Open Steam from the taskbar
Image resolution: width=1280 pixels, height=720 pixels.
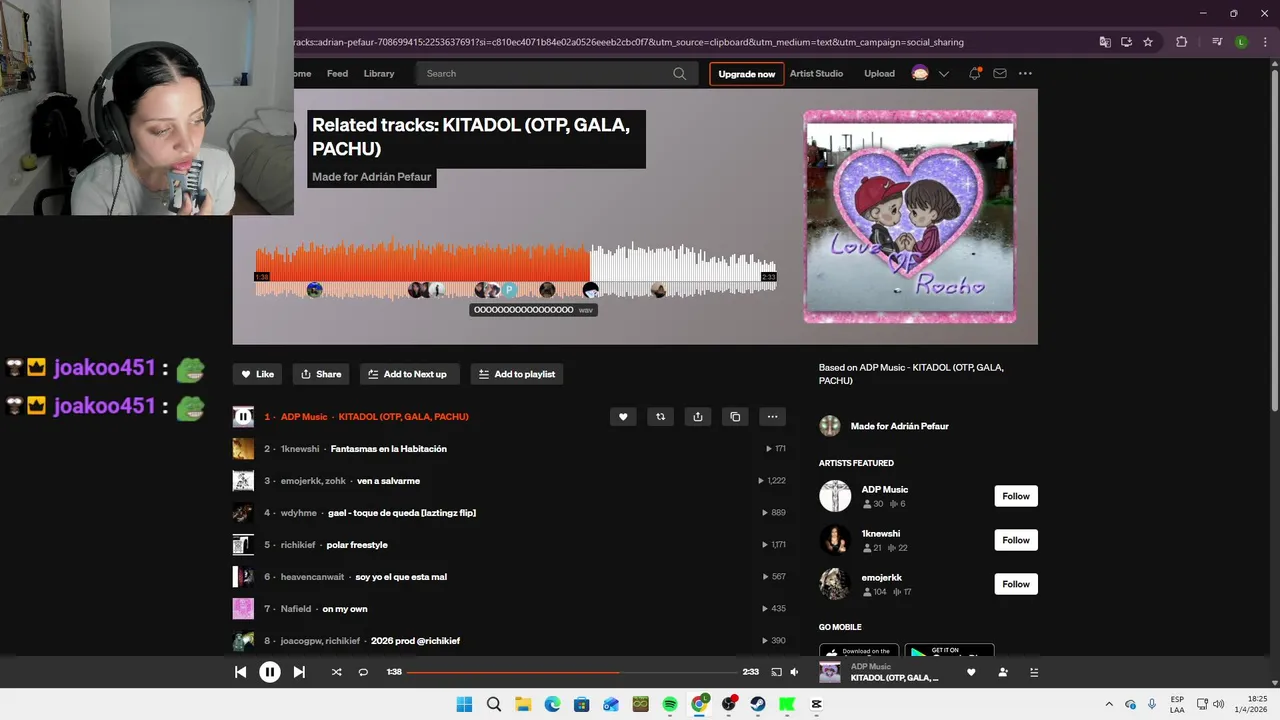(x=758, y=704)
